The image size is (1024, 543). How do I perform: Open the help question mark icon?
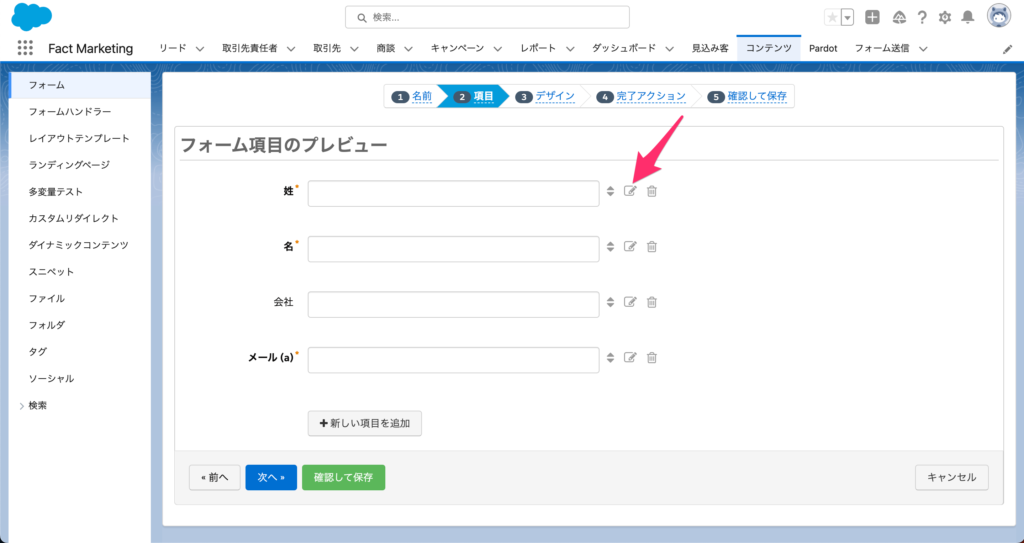pos(921,18)
